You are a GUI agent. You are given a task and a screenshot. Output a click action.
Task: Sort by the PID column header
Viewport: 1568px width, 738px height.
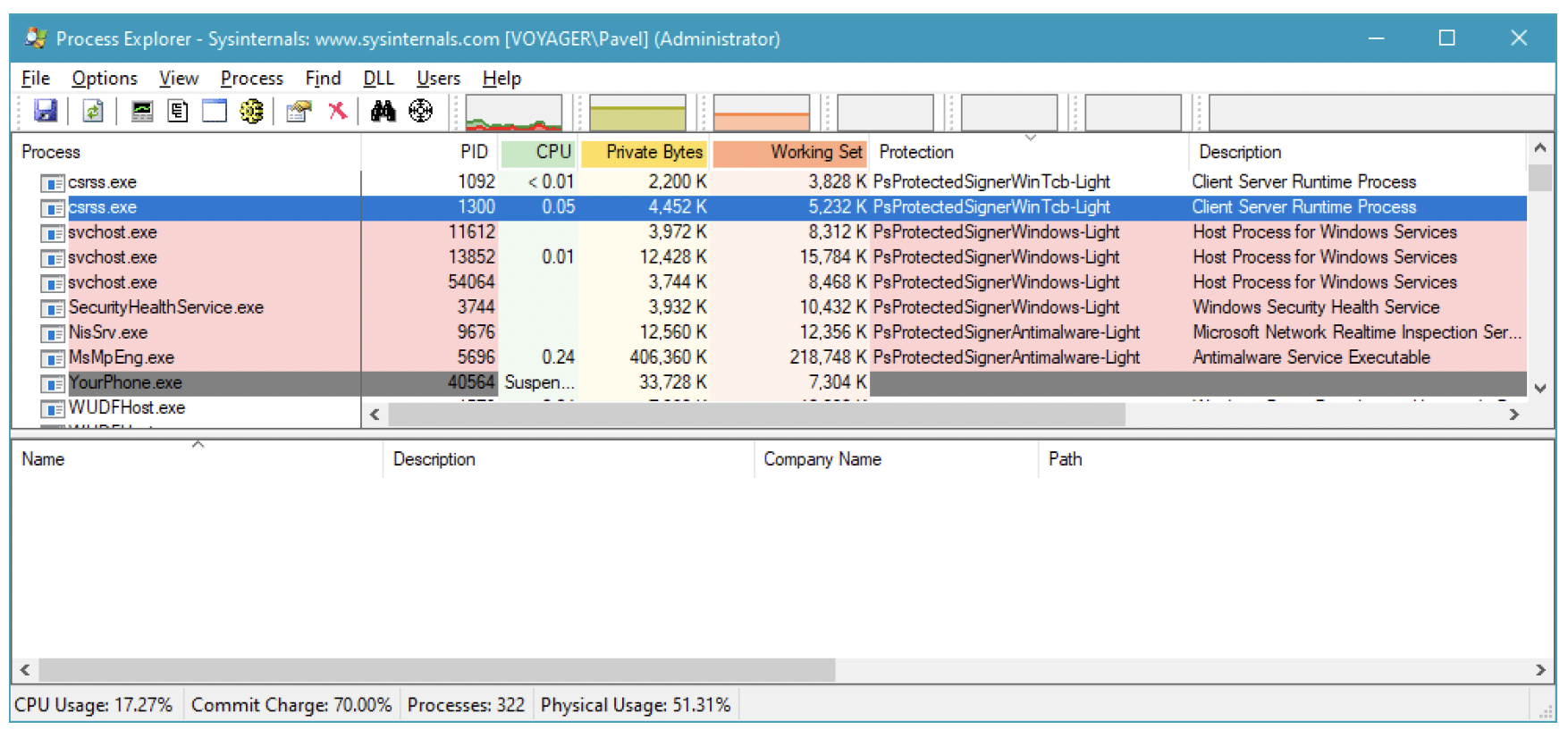(x=430, y=152)
